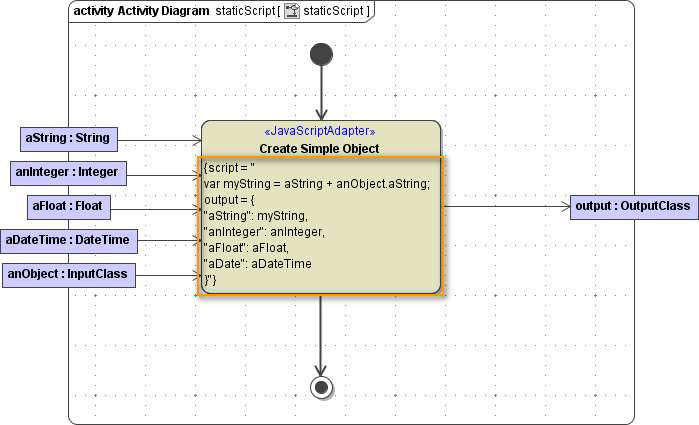The image size is (699, 425).
Task: Select the control flow arrow above final node
Action: pyautogui.click(x=321, y=335)
